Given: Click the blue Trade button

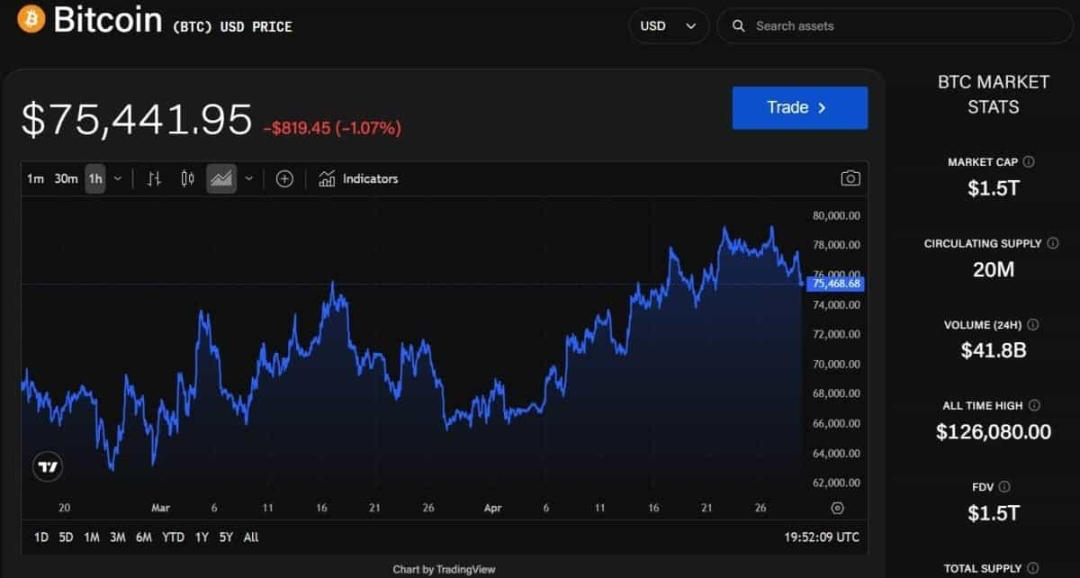Looking at the screenshot, I should click(800, 107).
